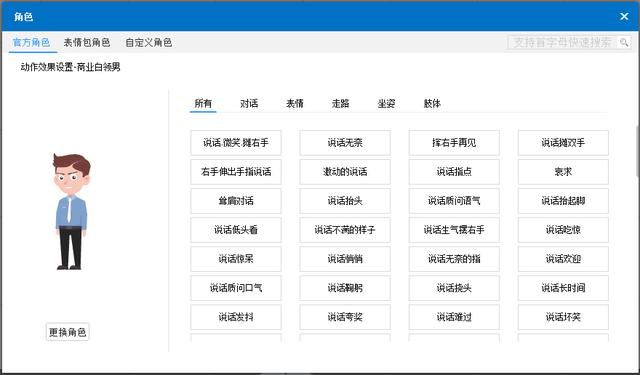Select the 肢体 action category
Viewport: 640px width, 375px height.
[432, 103]
